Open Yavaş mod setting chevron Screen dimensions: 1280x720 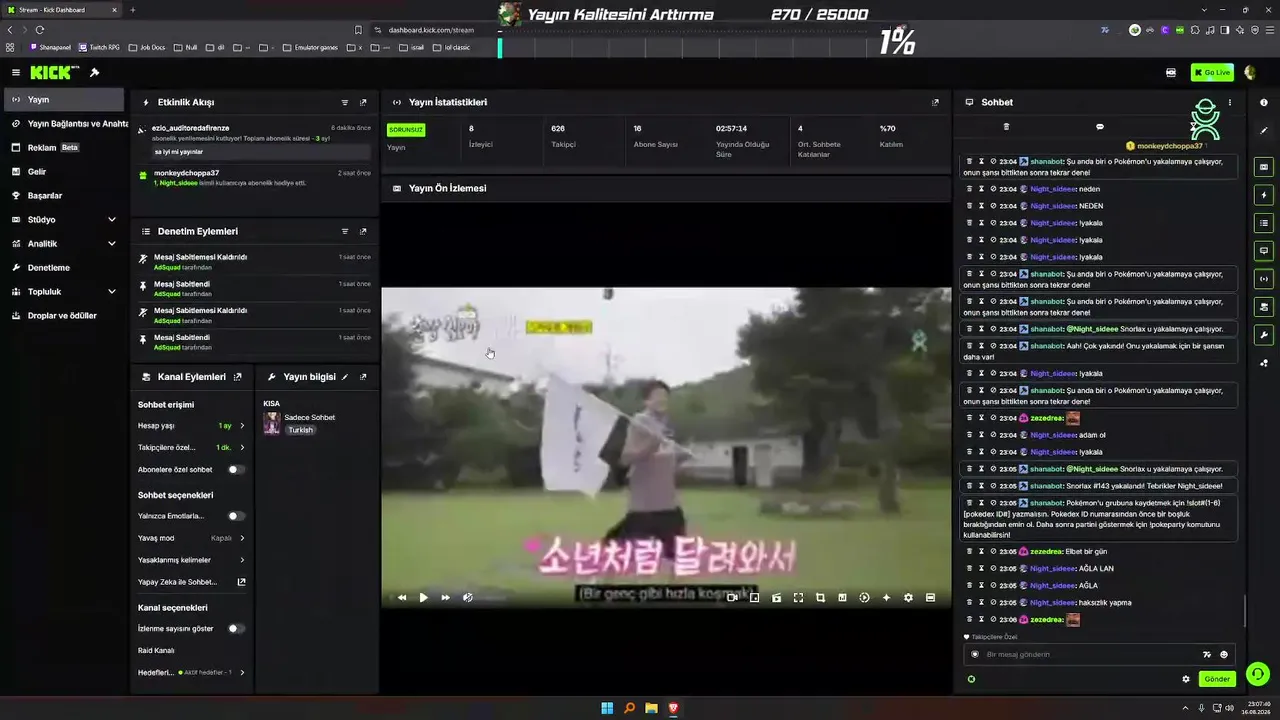(242, 538)
